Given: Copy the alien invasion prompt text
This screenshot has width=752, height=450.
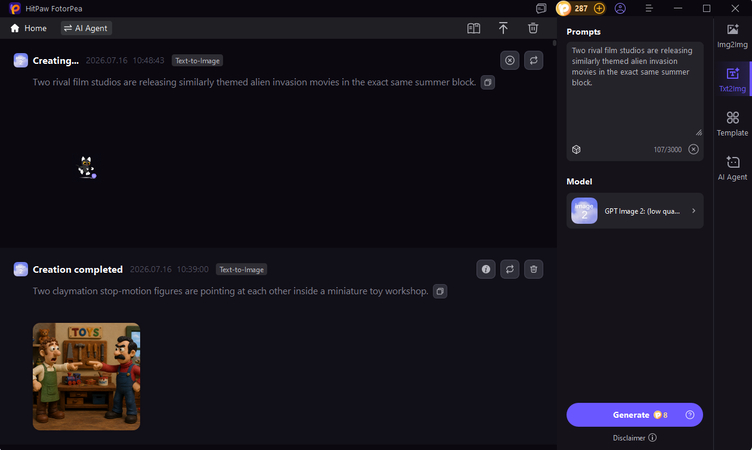Looking at the screenshot, I should coord(488,83).
